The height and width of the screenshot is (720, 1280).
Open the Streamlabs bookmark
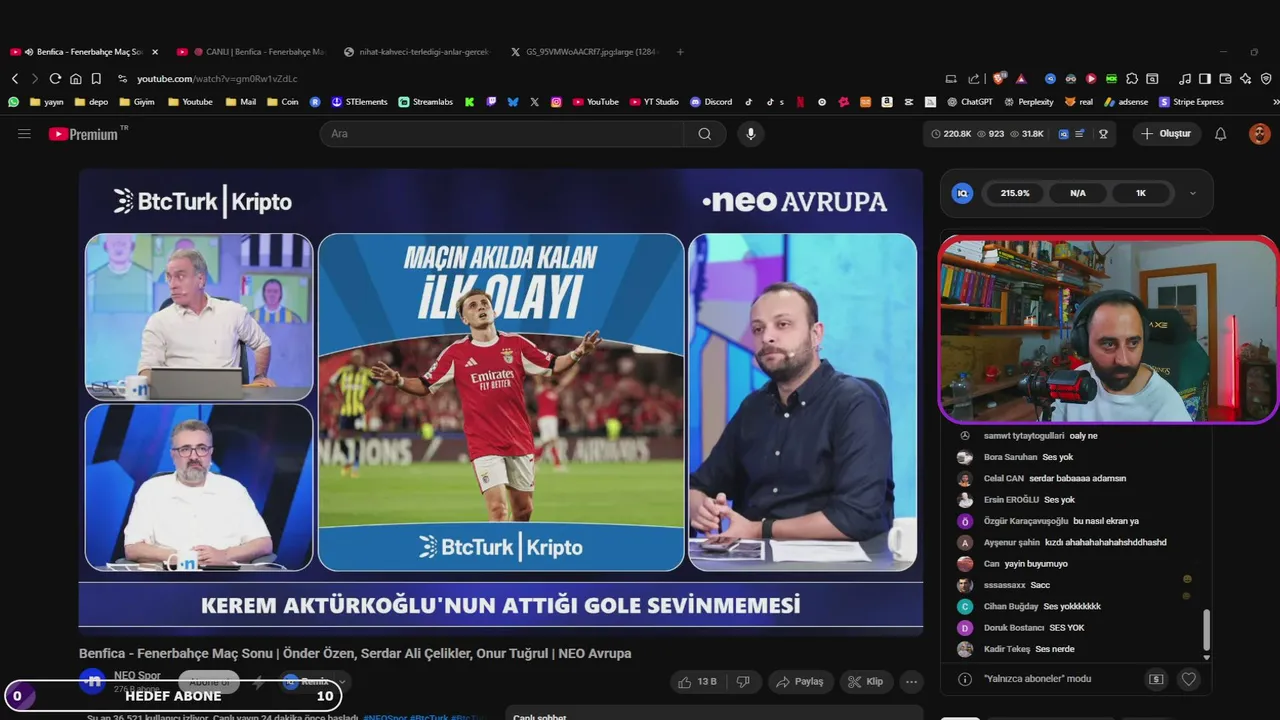coord(426,102)
